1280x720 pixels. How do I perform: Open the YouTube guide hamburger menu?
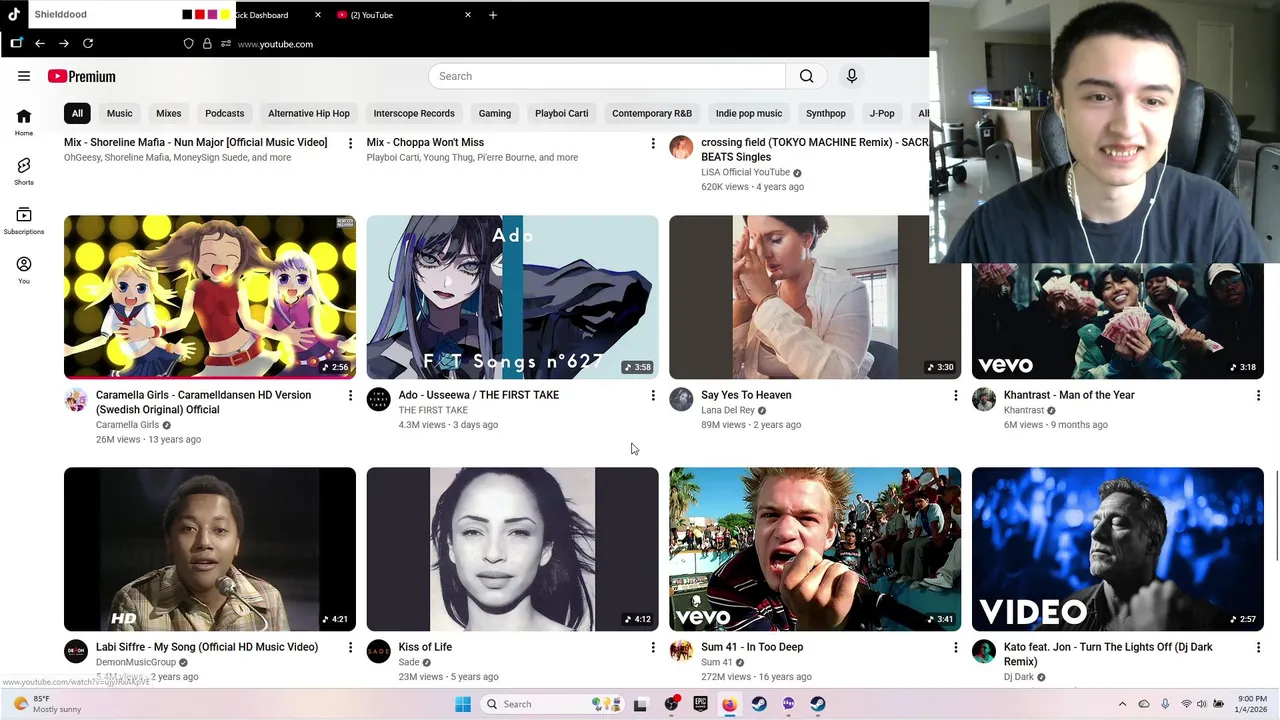click(x=24, y=76)
